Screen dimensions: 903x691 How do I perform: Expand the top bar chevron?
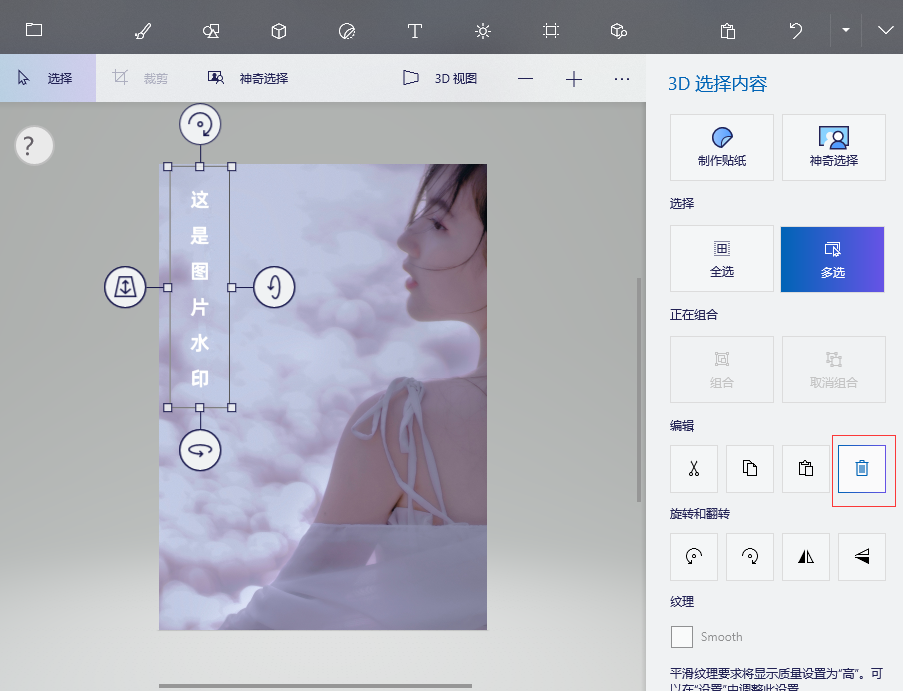pos(885,30)
